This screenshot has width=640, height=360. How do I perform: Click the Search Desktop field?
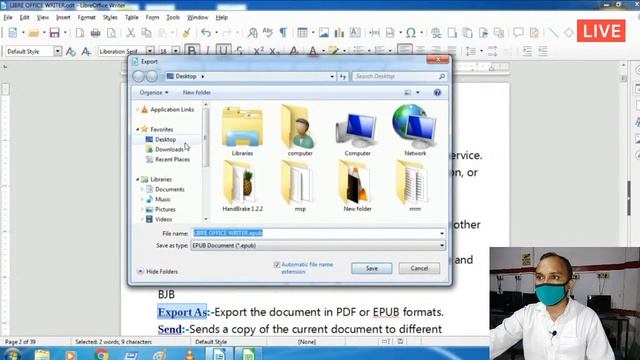pos(399,76)
